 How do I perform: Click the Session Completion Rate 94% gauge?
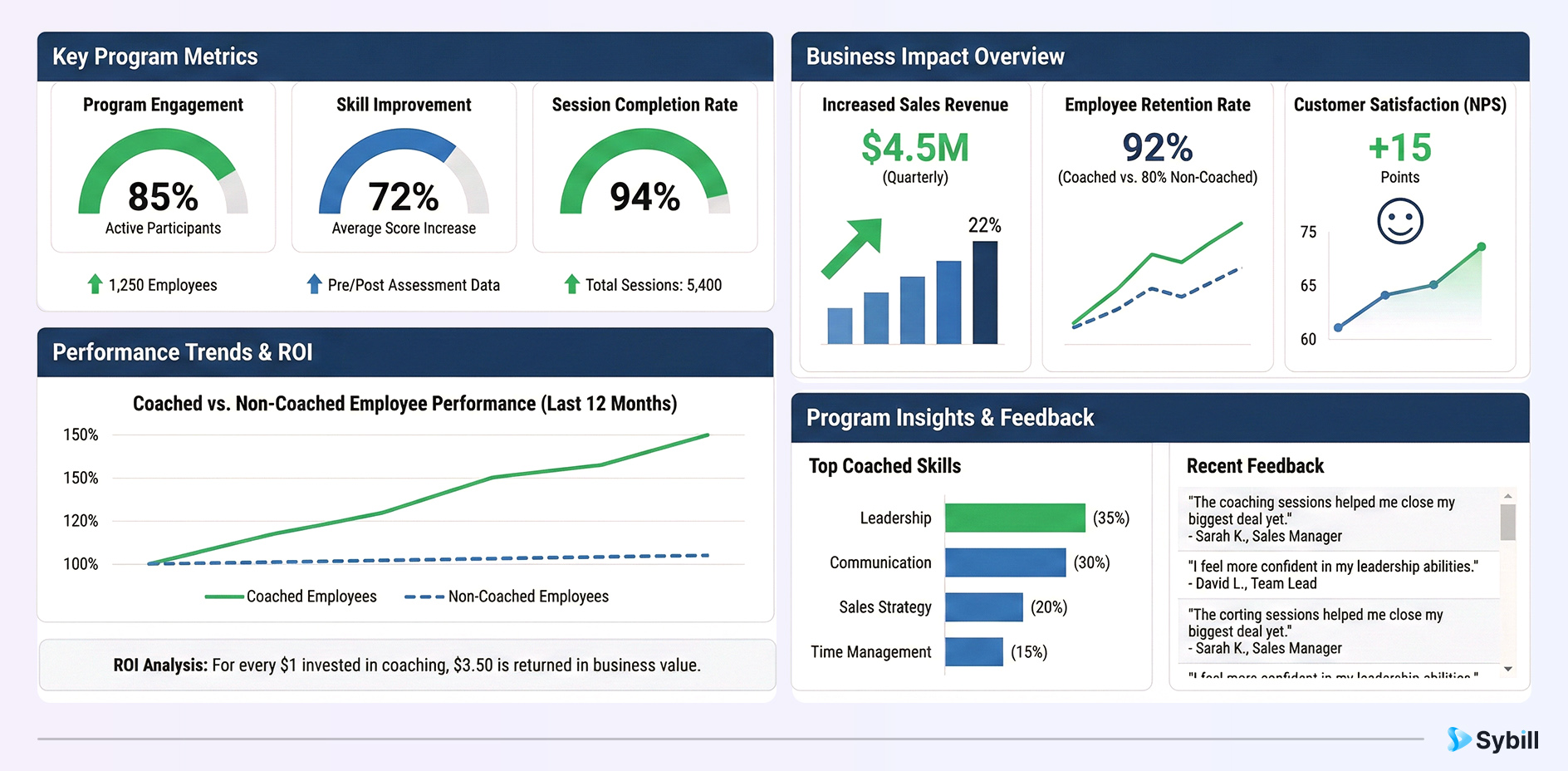(x=644, y=171)
